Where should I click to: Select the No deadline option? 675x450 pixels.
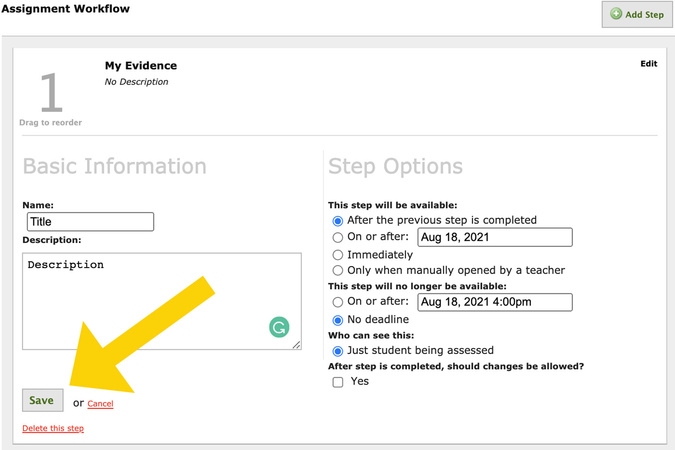[338, 320]
